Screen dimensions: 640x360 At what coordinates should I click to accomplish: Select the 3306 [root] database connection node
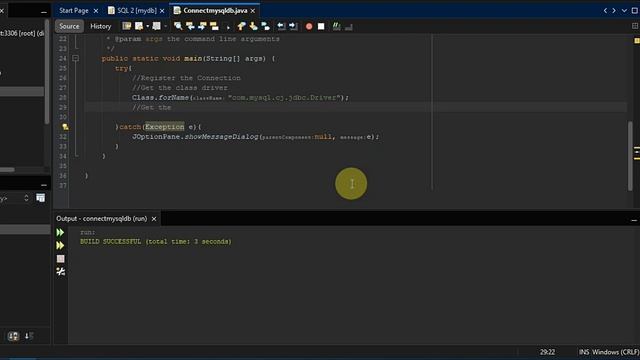click(22, 33)
